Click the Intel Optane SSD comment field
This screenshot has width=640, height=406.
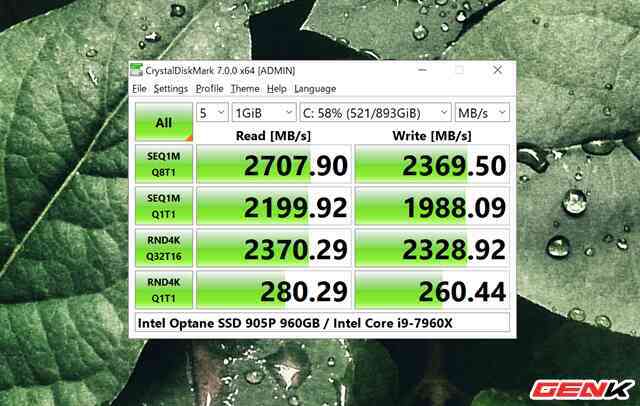[322, 323]
